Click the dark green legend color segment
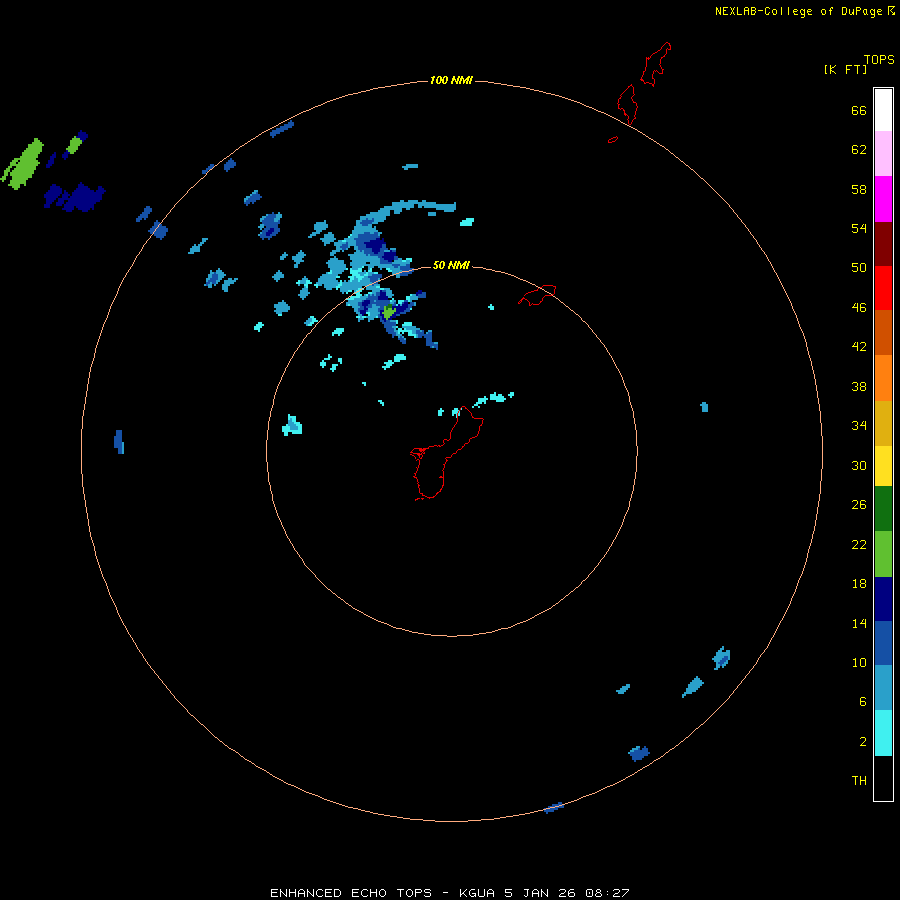Image resolution: width=900 pixels, height=900 pixels. tap(883, 509)
